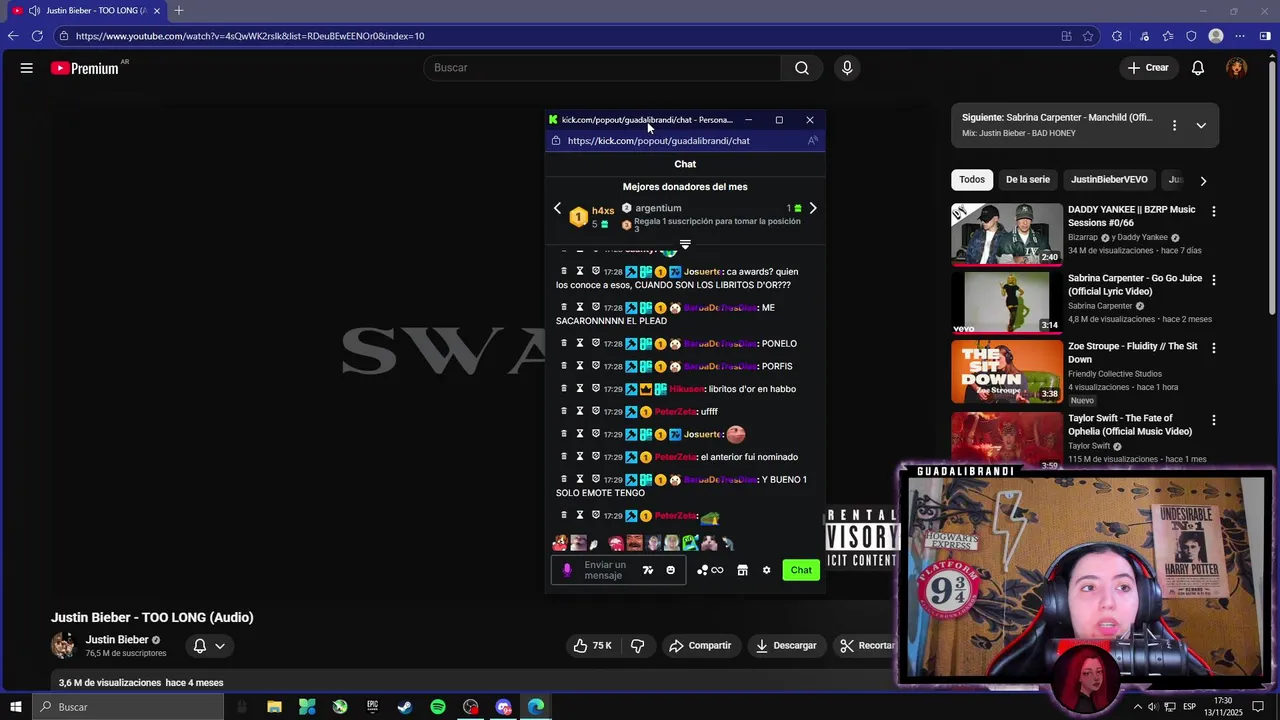Click the Descargar download button

[786, 646]
